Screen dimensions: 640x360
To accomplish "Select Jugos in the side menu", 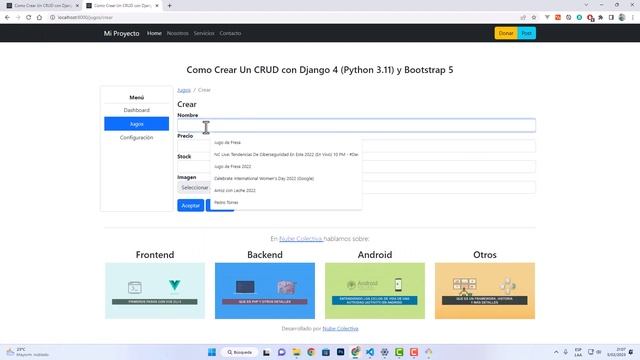I will tap(136, 124).
